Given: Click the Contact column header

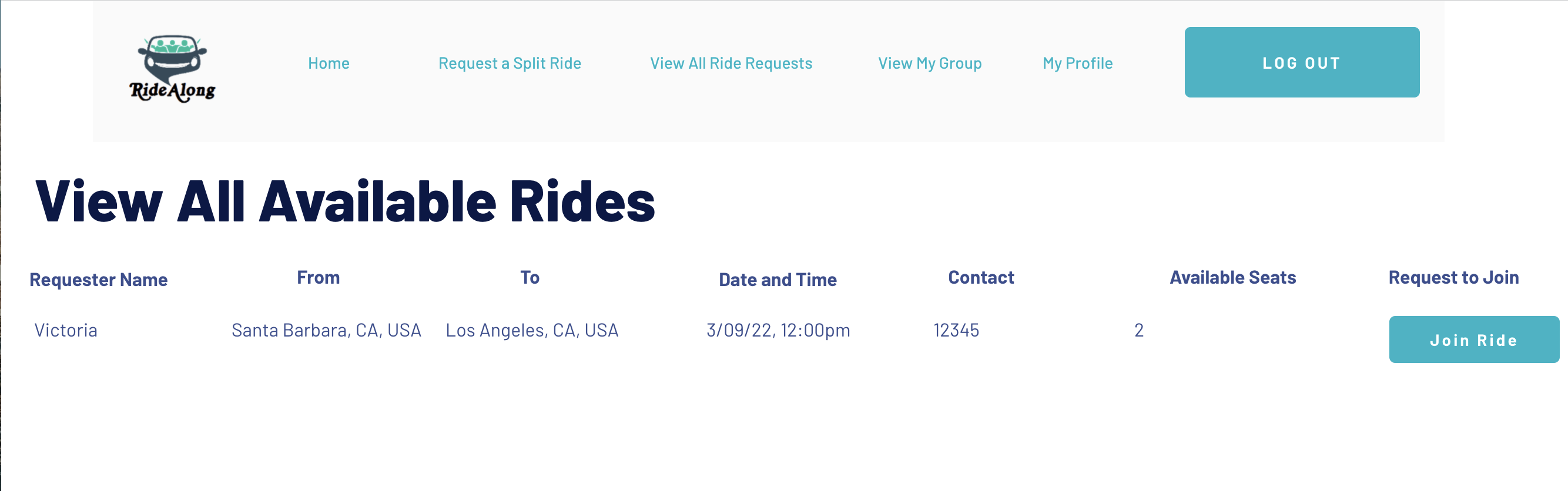Looking at the screenshot, I should [981, 277].
